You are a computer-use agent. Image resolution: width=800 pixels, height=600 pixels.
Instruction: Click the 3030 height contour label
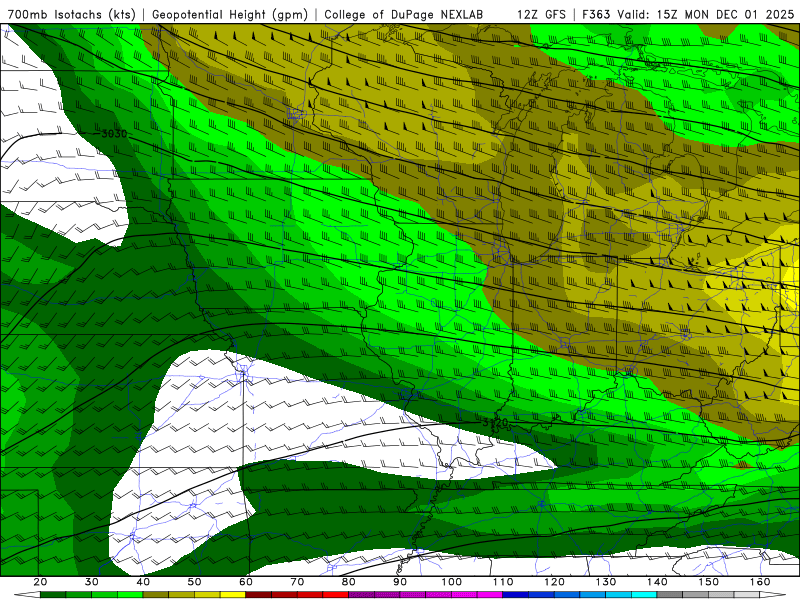pyautogui.click(x=114, y=134)
